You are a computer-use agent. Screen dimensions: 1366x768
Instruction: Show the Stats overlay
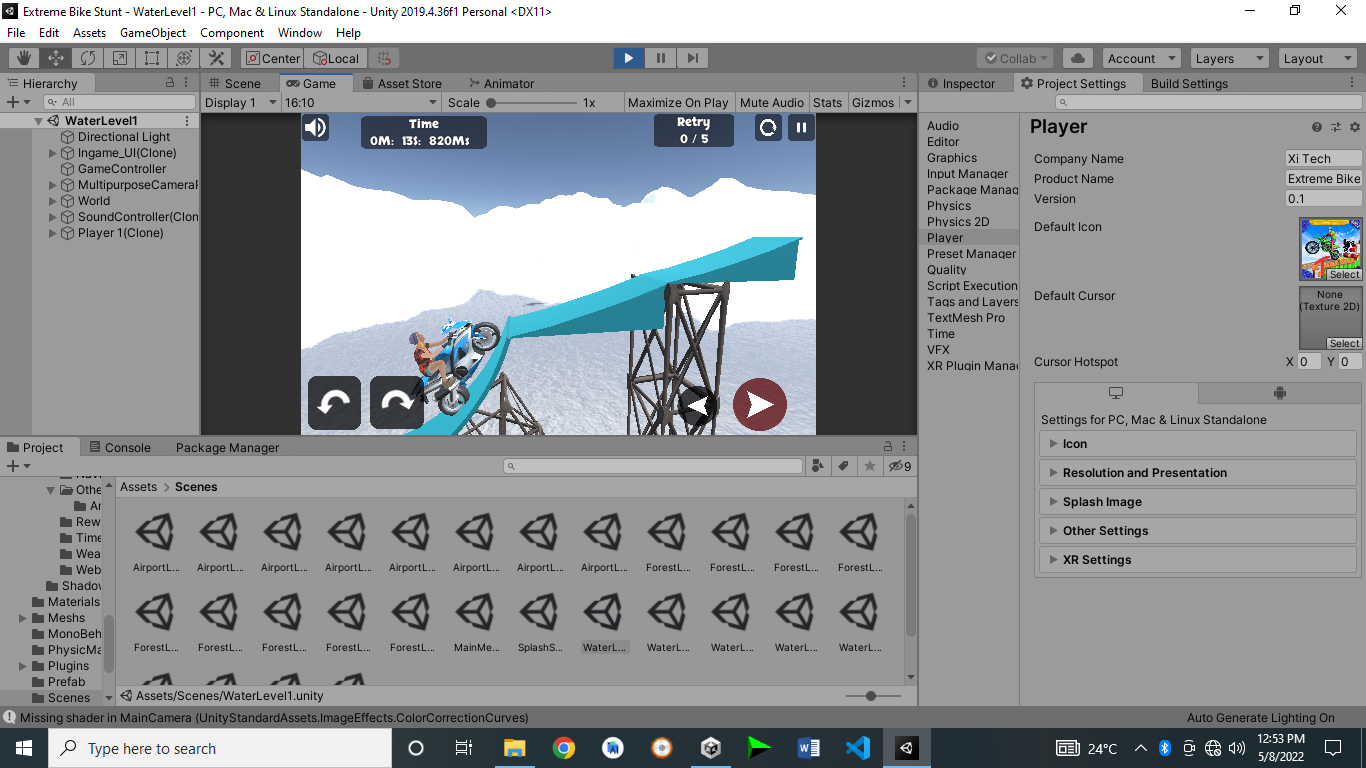pos(828,102)
